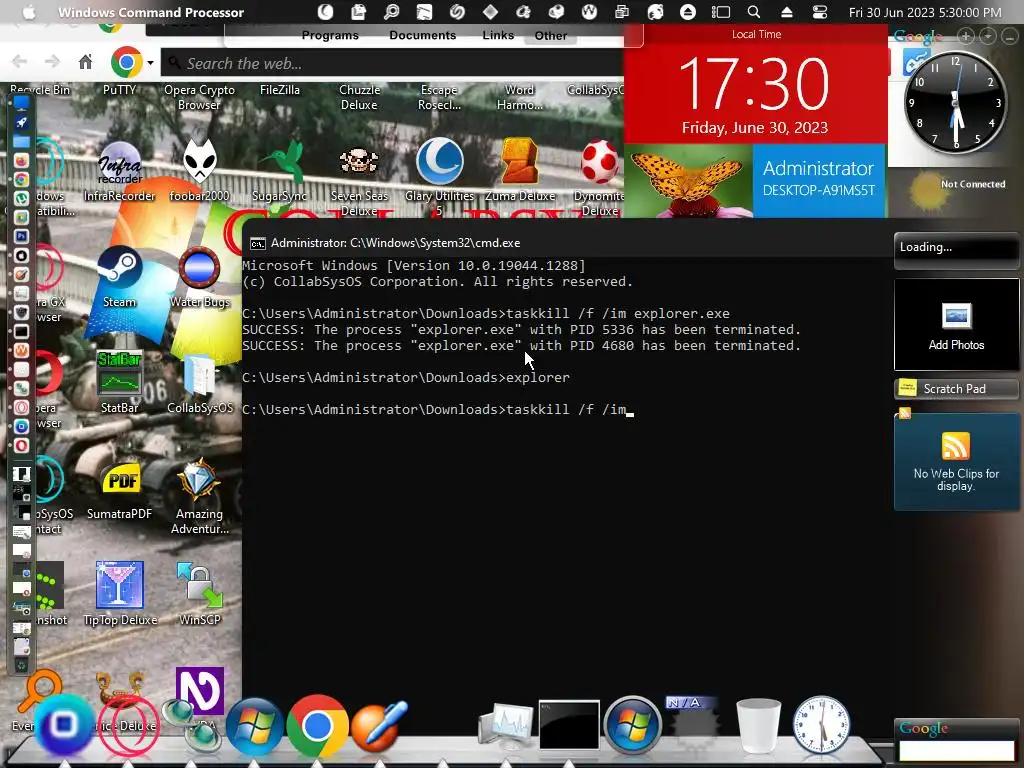Click the sidebar down arrow button
This screenshot has height=768, width=1024.
click(987, 37)
